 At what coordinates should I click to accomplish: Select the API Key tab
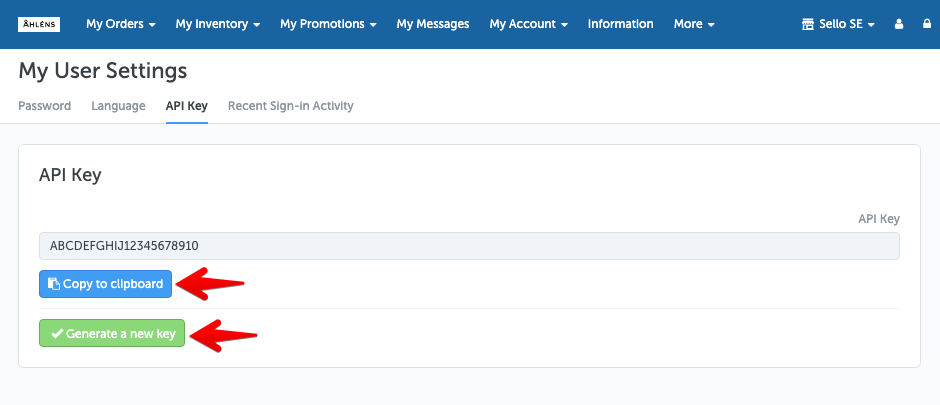click(186, 106)
